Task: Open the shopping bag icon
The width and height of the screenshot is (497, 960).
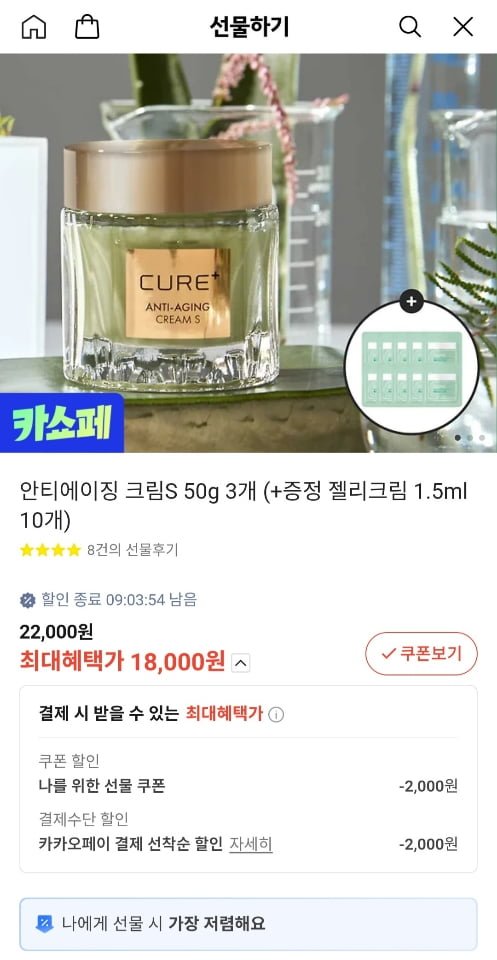Action: (87, 27)
